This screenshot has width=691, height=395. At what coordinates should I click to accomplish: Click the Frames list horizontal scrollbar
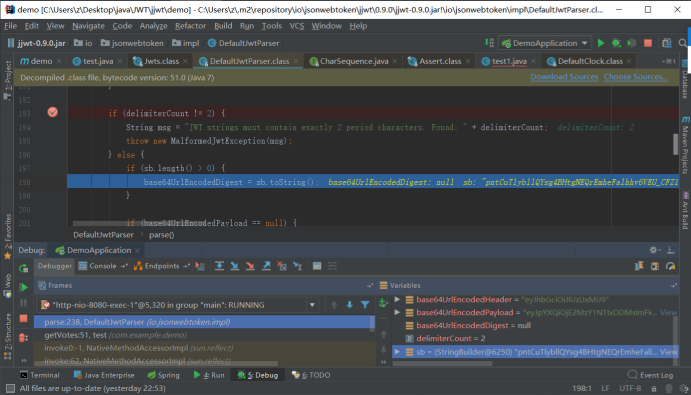tap(156, 364)
